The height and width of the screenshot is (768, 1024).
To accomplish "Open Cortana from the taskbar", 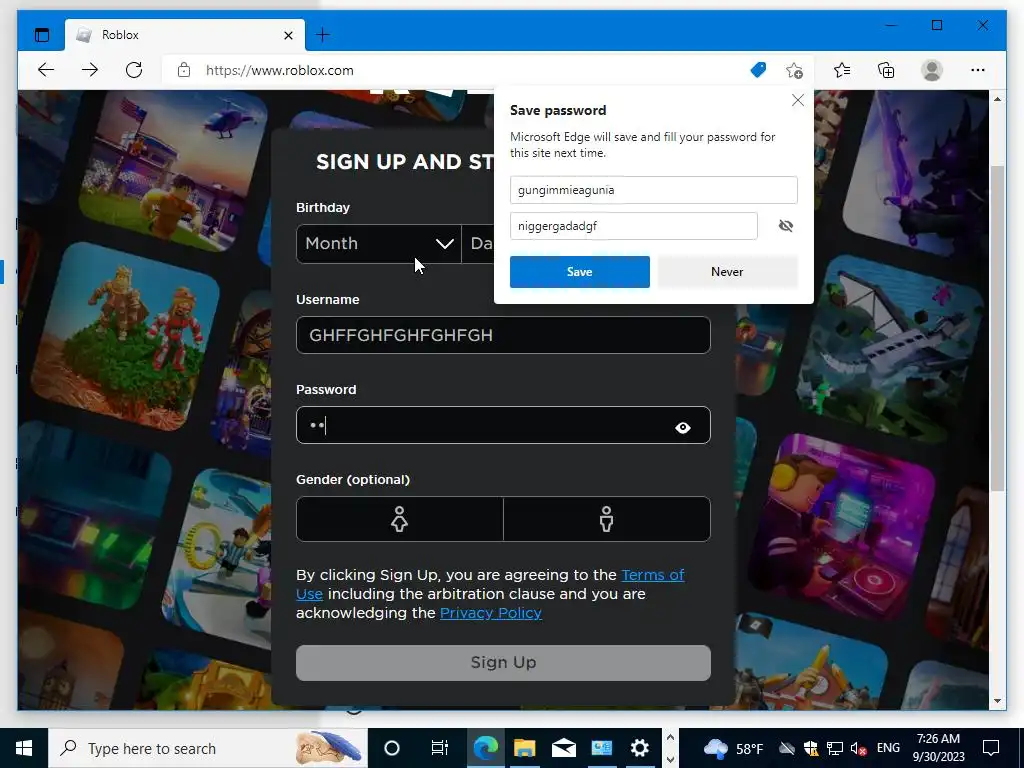I will click(392, 748).
